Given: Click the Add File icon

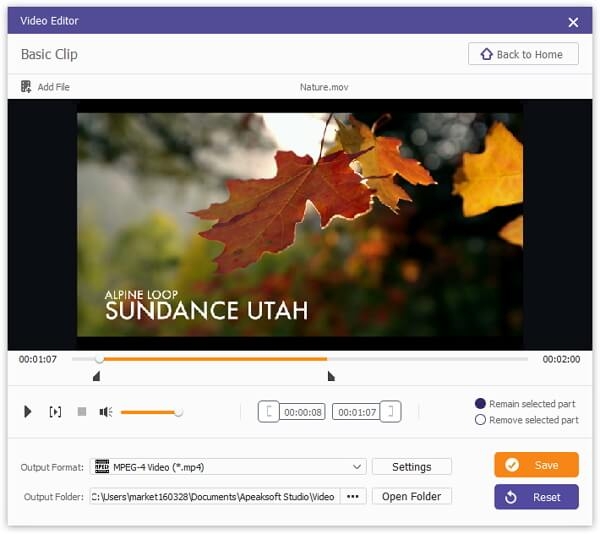Looking at the screenshot, I should [26, 87].
